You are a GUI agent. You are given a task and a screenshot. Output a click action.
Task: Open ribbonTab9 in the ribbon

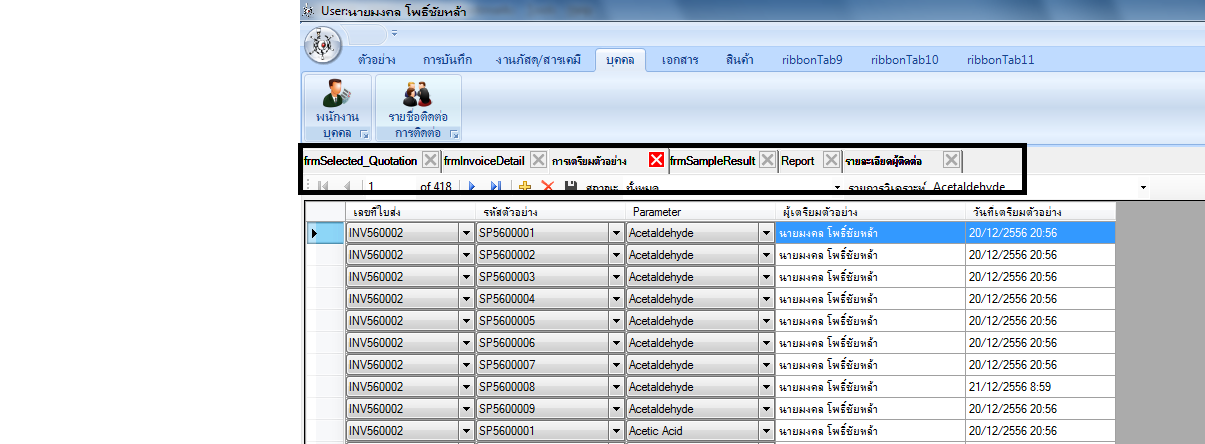pyautogui.click(x=811, y=60)
